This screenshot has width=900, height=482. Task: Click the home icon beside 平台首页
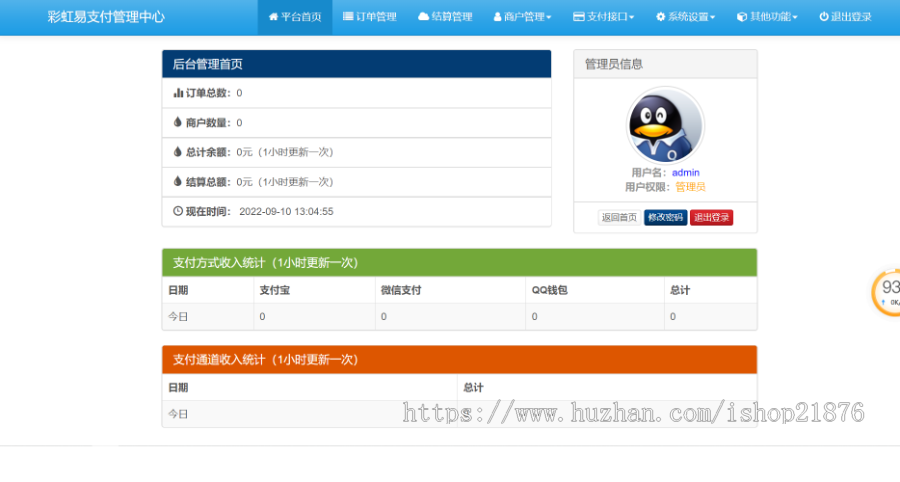[273, 17]
